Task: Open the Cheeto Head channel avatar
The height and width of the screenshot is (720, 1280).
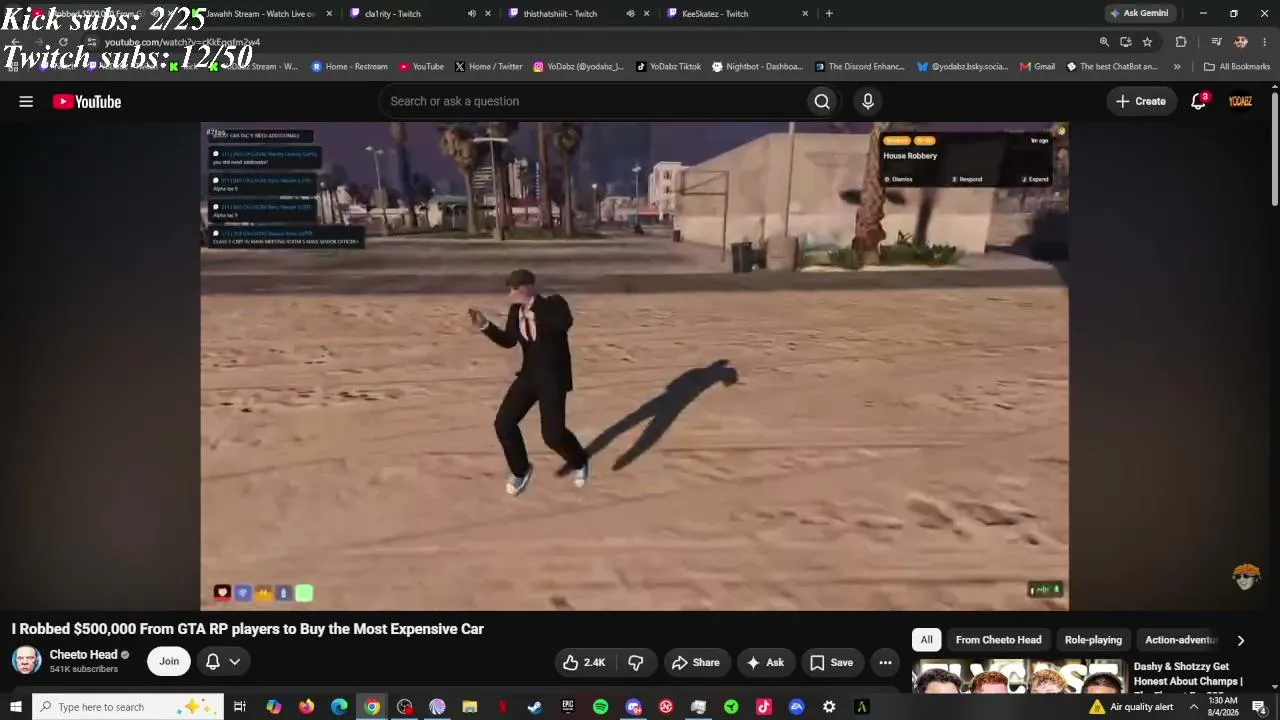Action: click(x=27, y=661)
